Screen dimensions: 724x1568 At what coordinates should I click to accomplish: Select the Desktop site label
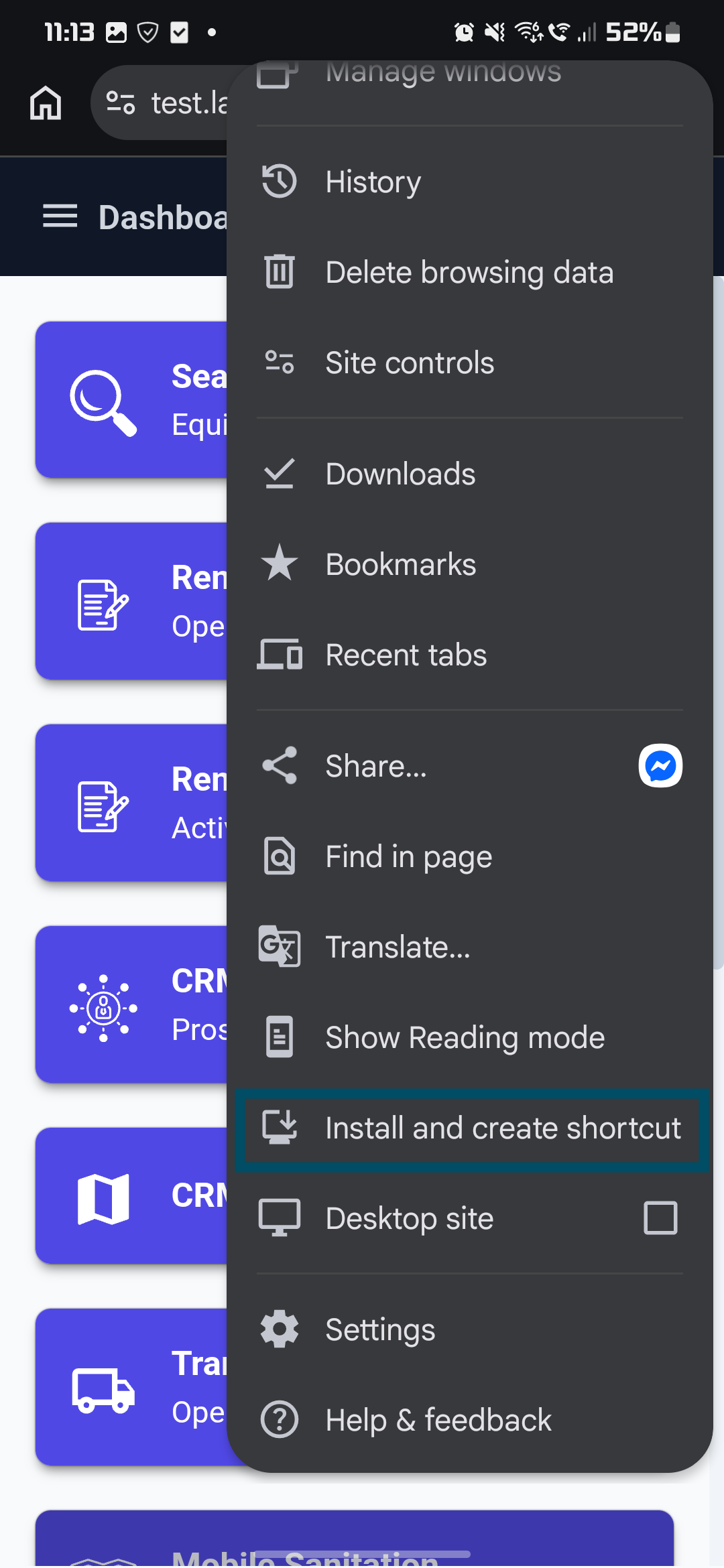tap(410, 1218)
